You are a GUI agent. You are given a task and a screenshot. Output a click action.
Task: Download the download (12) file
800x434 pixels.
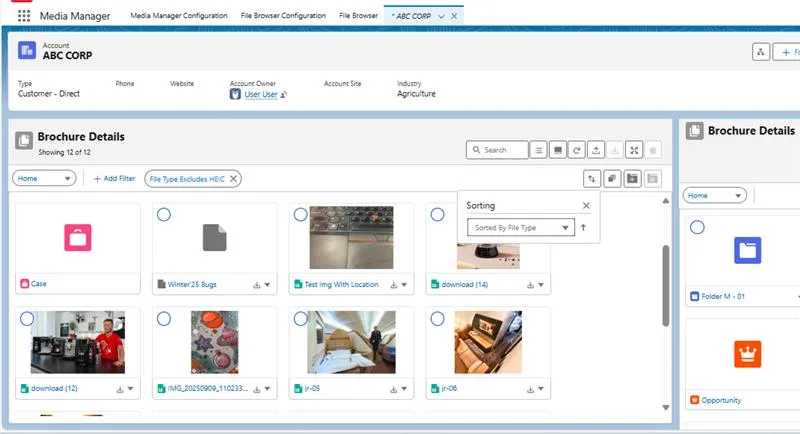pyautogui.click(x=120, y=389)
